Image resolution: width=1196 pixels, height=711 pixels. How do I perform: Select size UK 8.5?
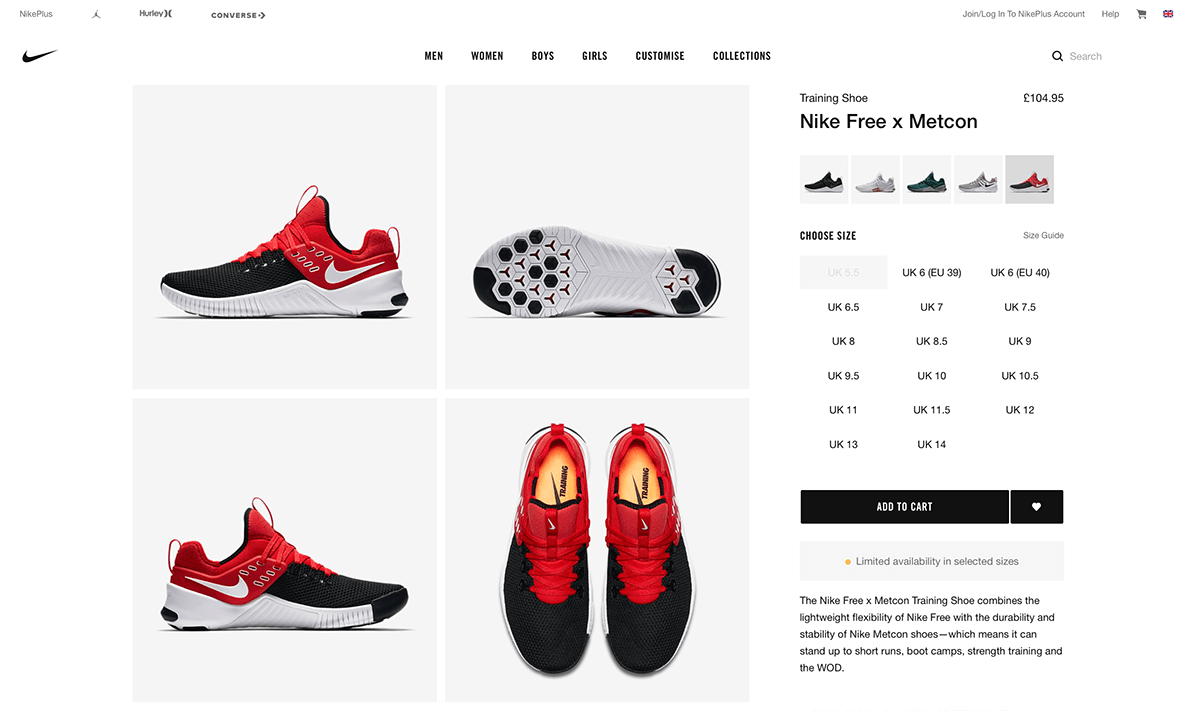point(931,341)
